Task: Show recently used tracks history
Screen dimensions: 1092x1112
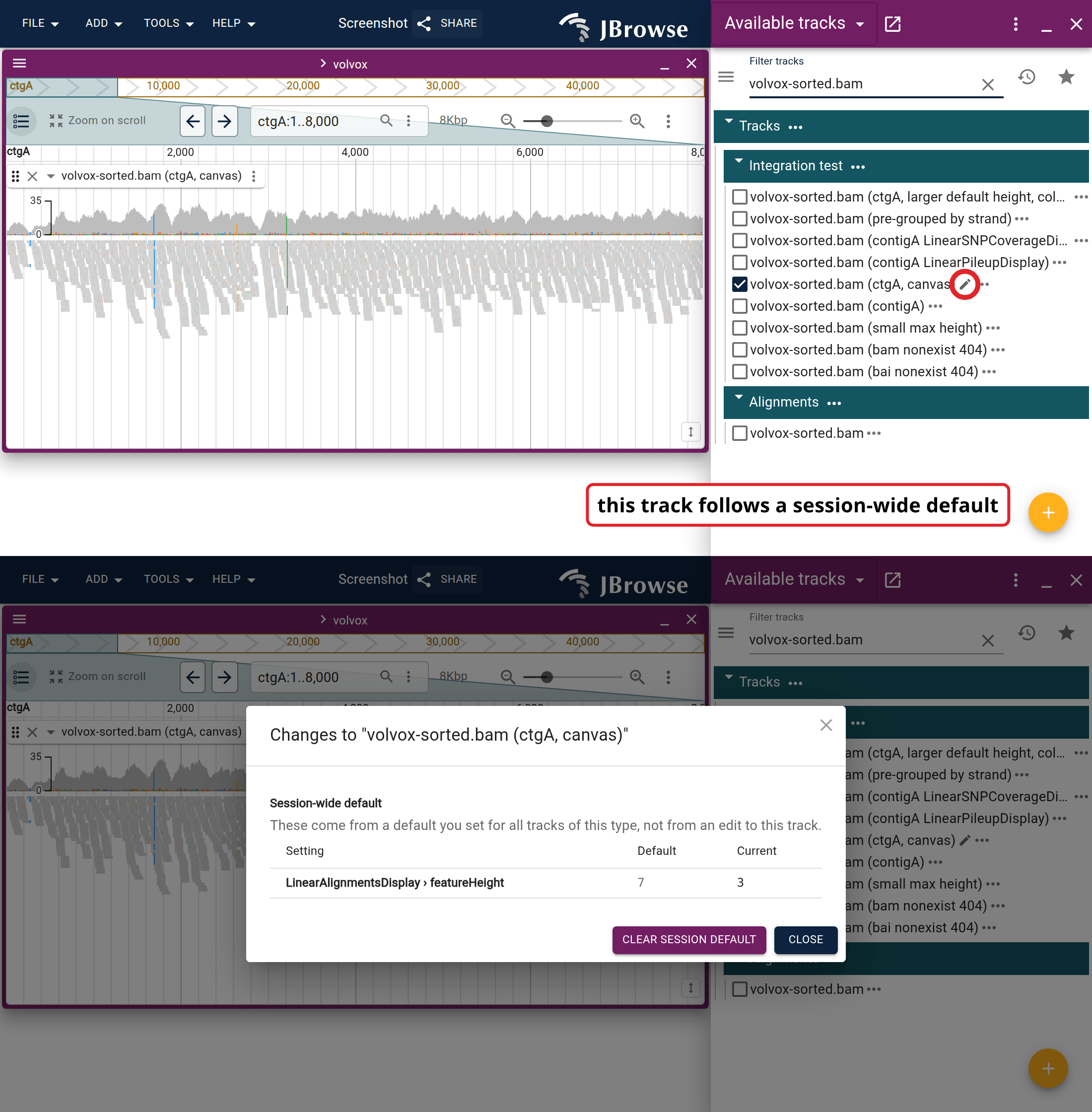Action: (x=1026, y=77)
